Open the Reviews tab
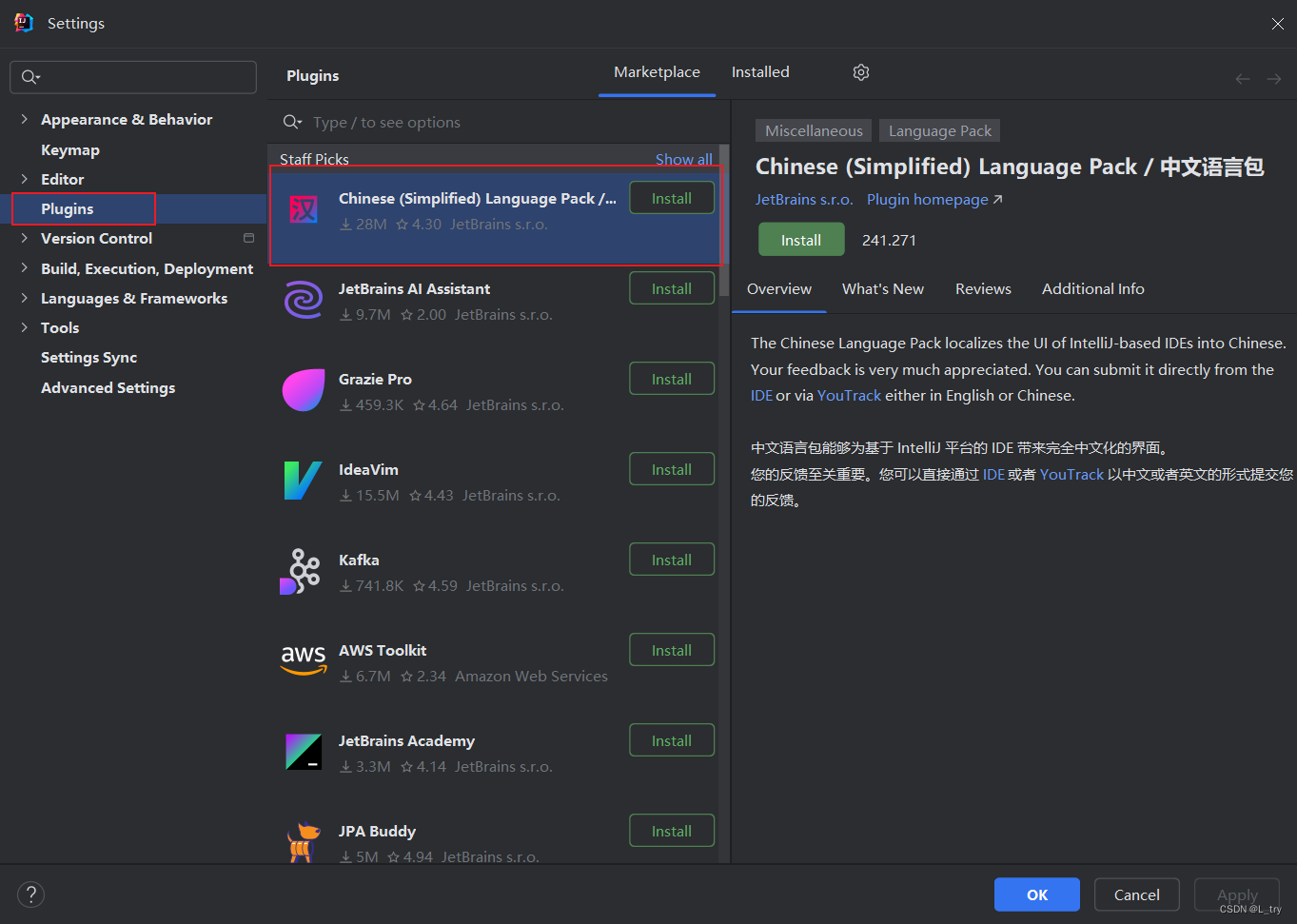1297x924 pixels. (x=983, y=289)
